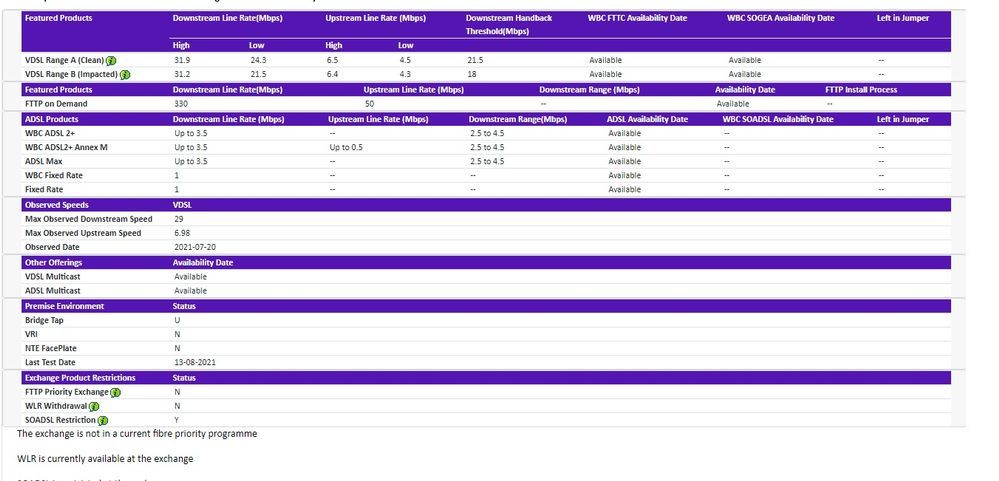Select the FTTP on Demand row label
The image size is (999, 481).
pyautogui.click(x=56, y=104)
